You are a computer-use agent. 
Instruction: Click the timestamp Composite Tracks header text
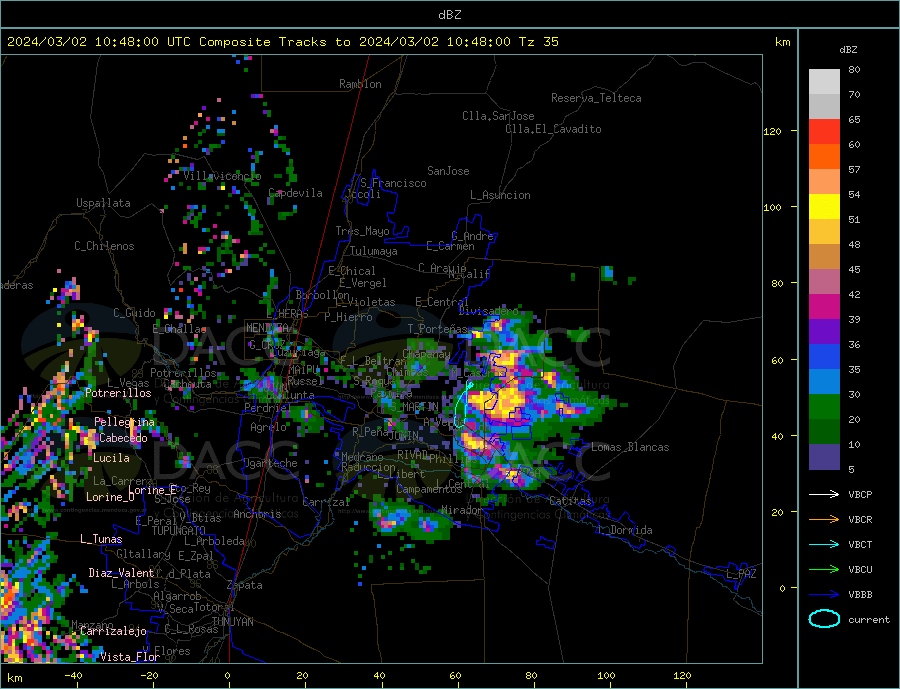[x=283, y=42]
